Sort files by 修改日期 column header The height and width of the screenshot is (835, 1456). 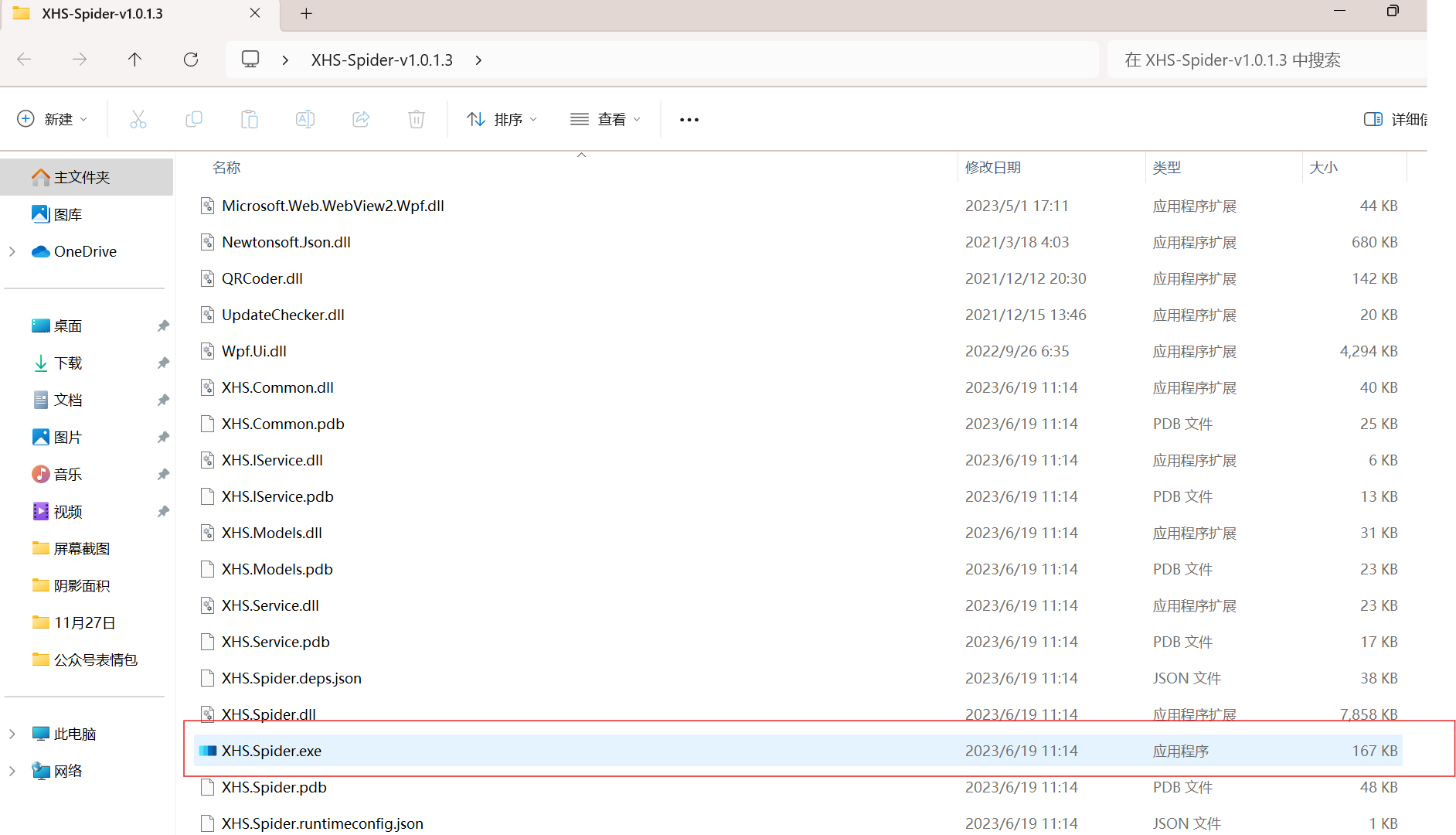993,168
